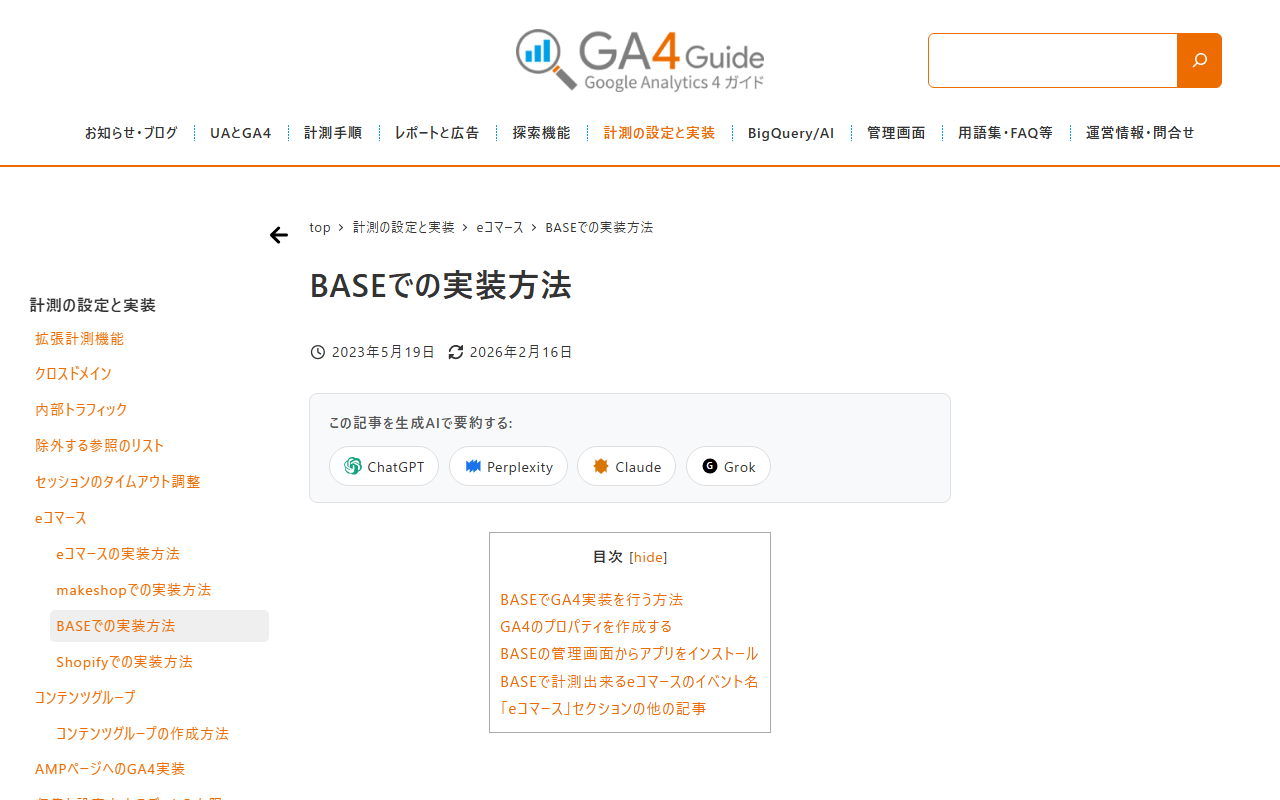The image size is (1280, 800).
Task: Open sidebar link コンテンツグループの作成方法
Action: tap(142, 733)
